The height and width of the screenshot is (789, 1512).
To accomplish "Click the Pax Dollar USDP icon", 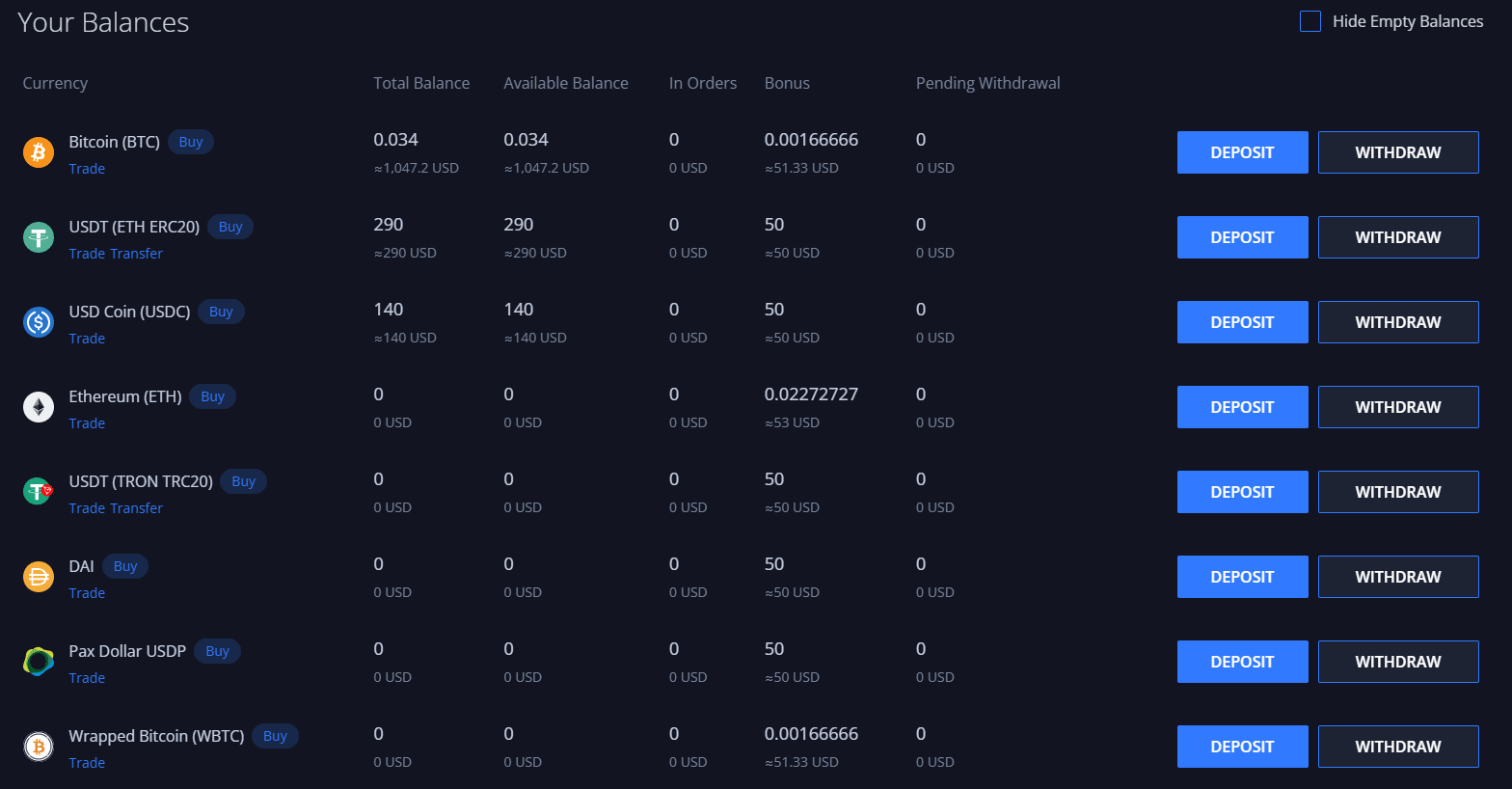I will (x=39, y=662).
